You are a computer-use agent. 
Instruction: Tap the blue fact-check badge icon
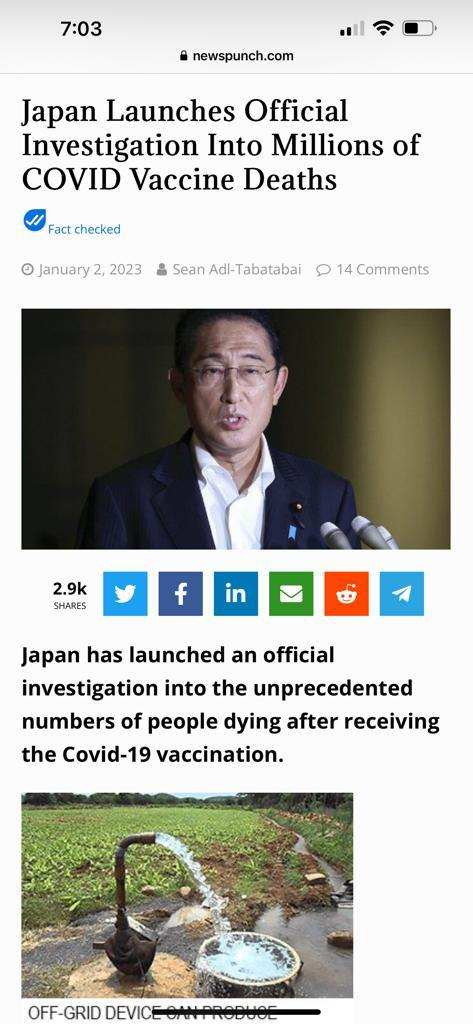point(34,220)
